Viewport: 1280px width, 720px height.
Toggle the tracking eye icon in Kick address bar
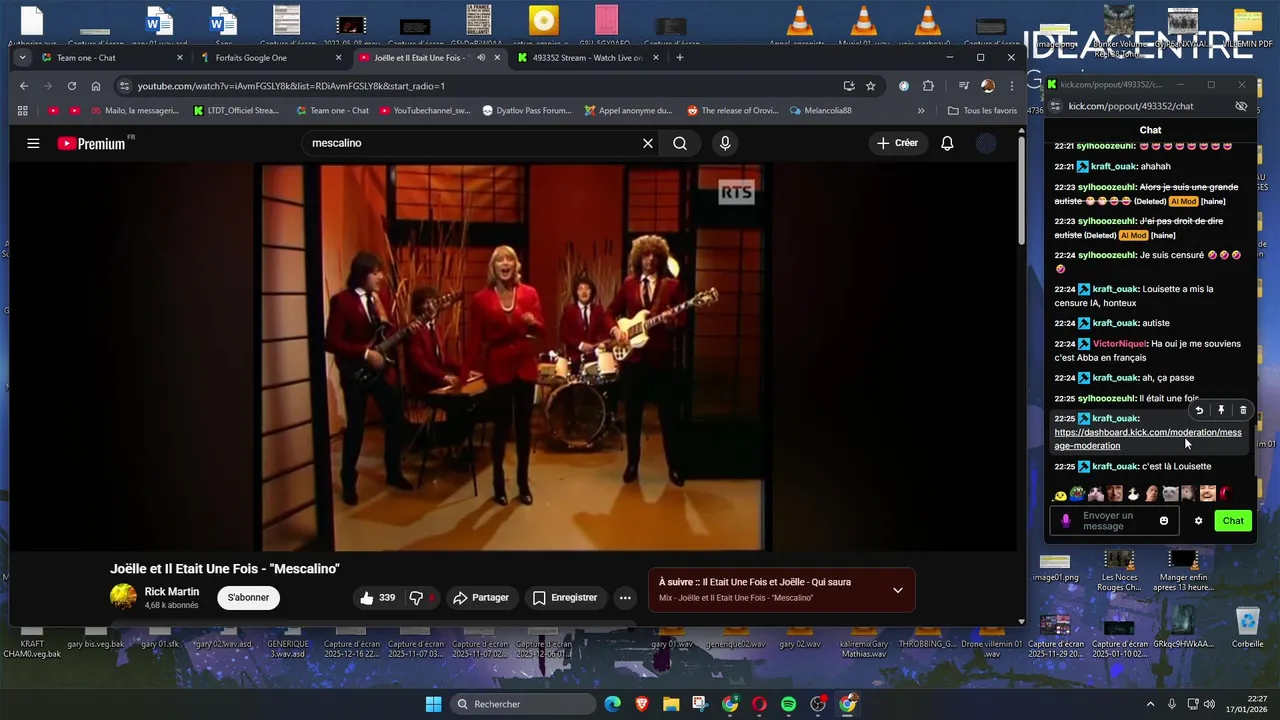pyautogui.click(x=1241, y=106)
